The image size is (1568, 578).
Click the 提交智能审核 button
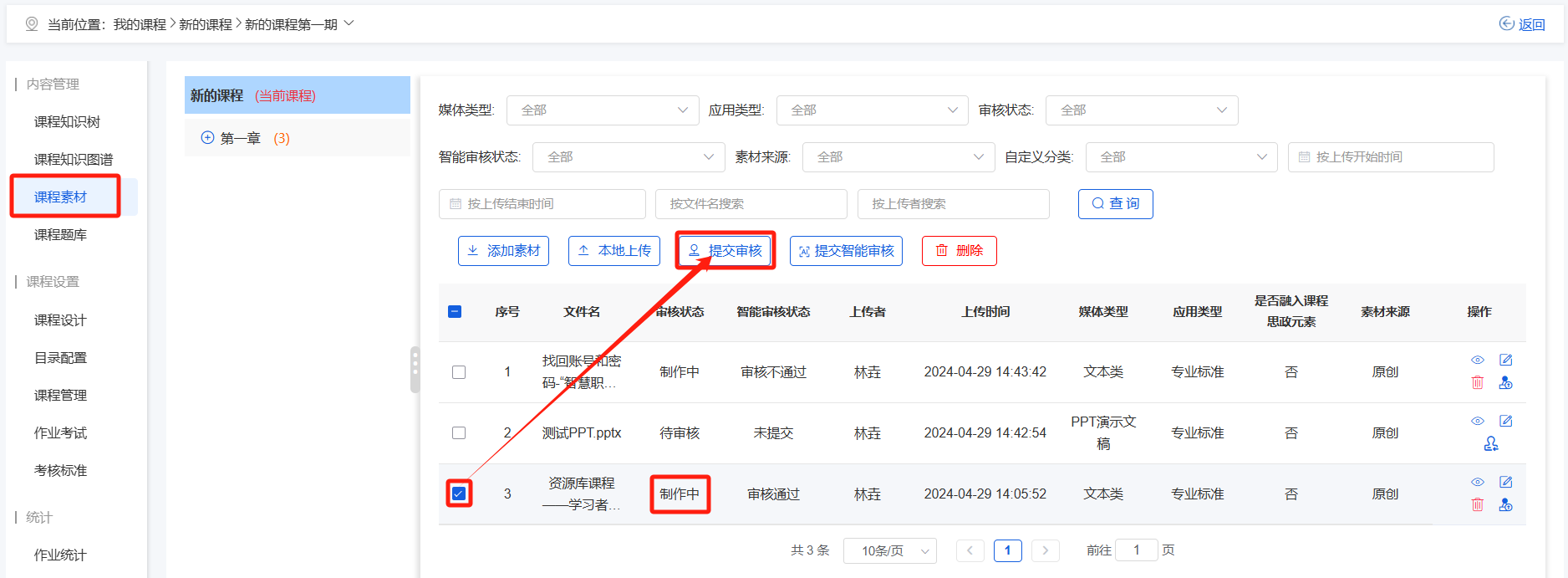coord(846,251)
